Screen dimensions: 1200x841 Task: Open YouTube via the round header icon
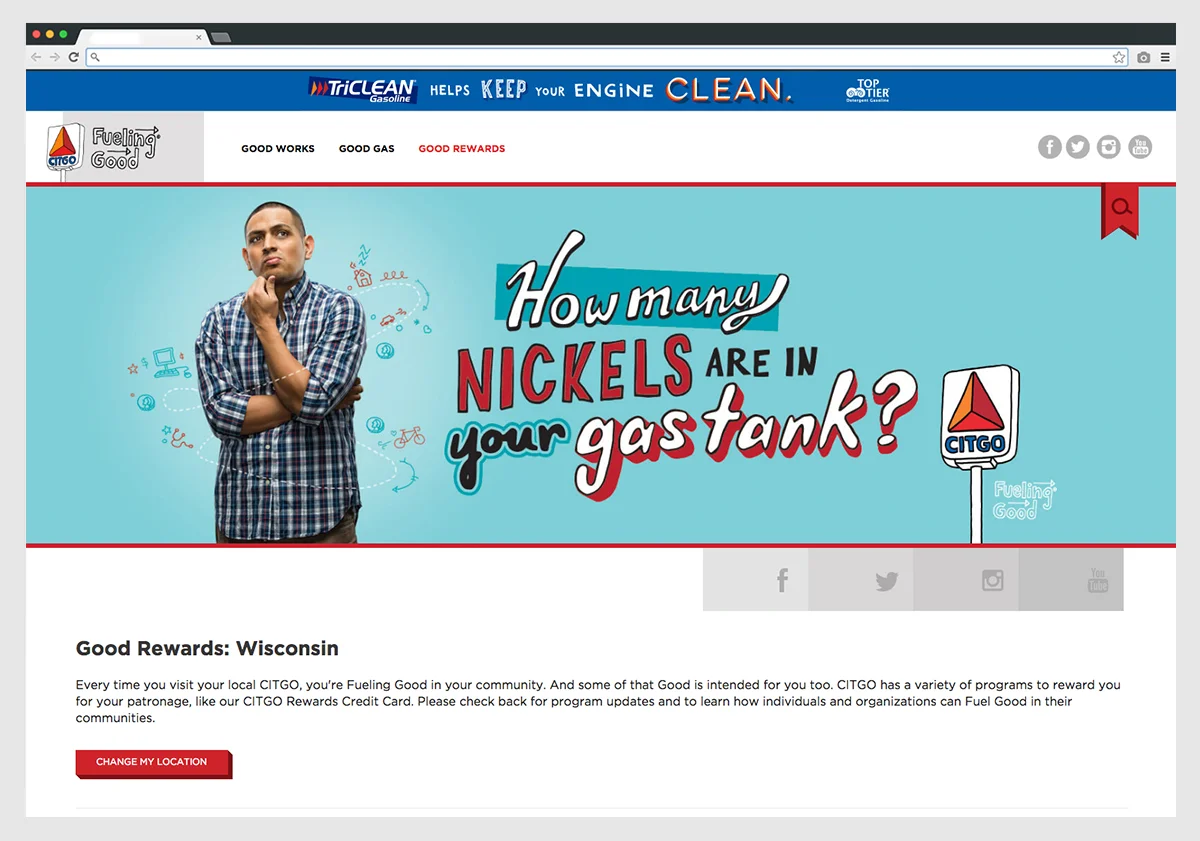coord(1140,147)
